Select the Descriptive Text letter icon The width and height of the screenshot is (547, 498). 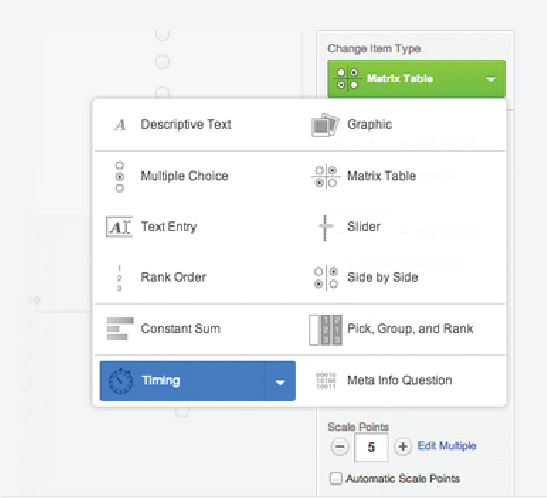click(120, 125)
